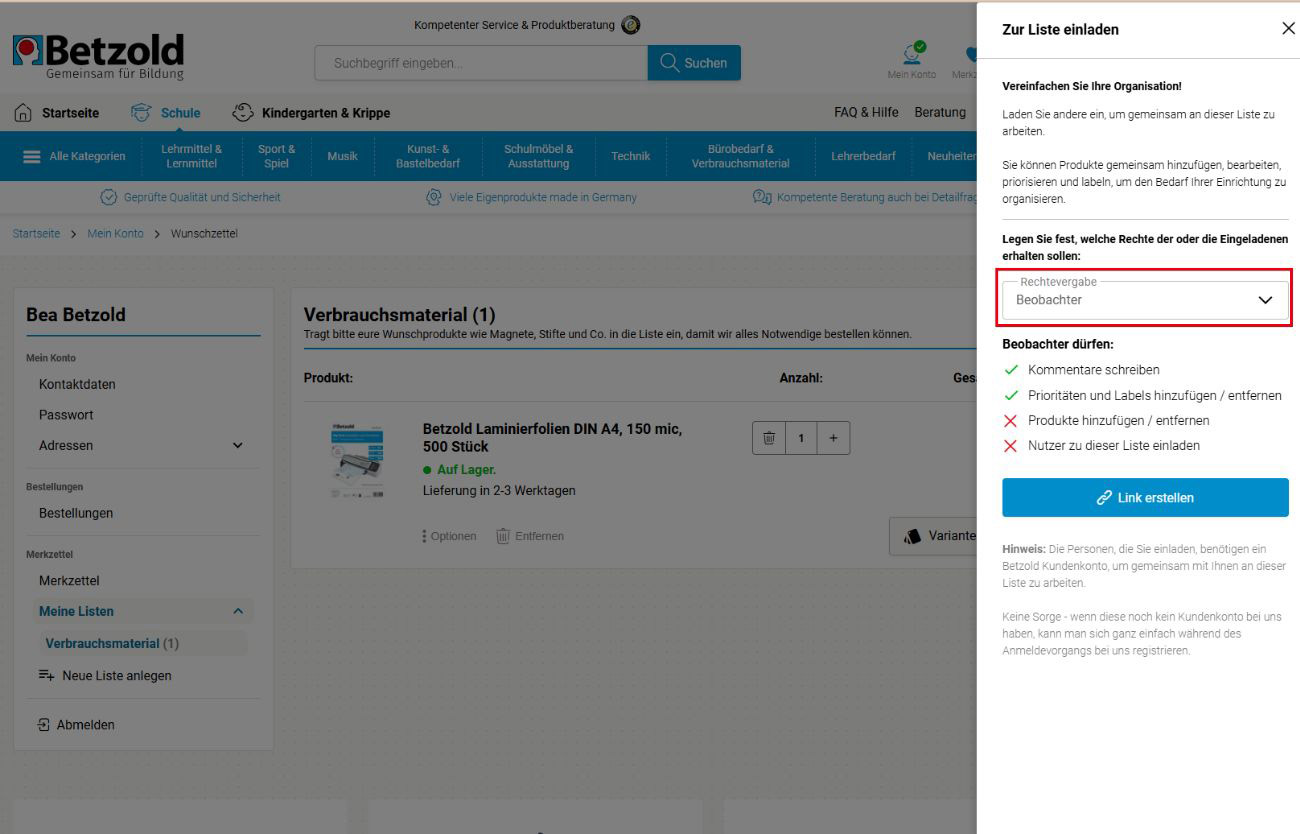Open Kunst- & Bastelbedarf category
The image size is (1300, 834).
428,156
